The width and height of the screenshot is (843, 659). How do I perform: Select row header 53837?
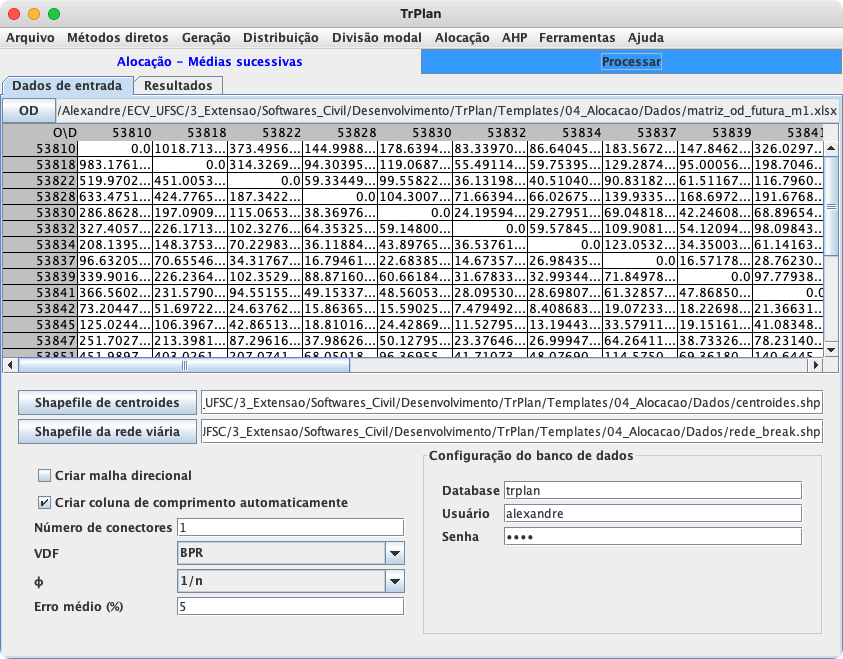[x=40, y=261]
